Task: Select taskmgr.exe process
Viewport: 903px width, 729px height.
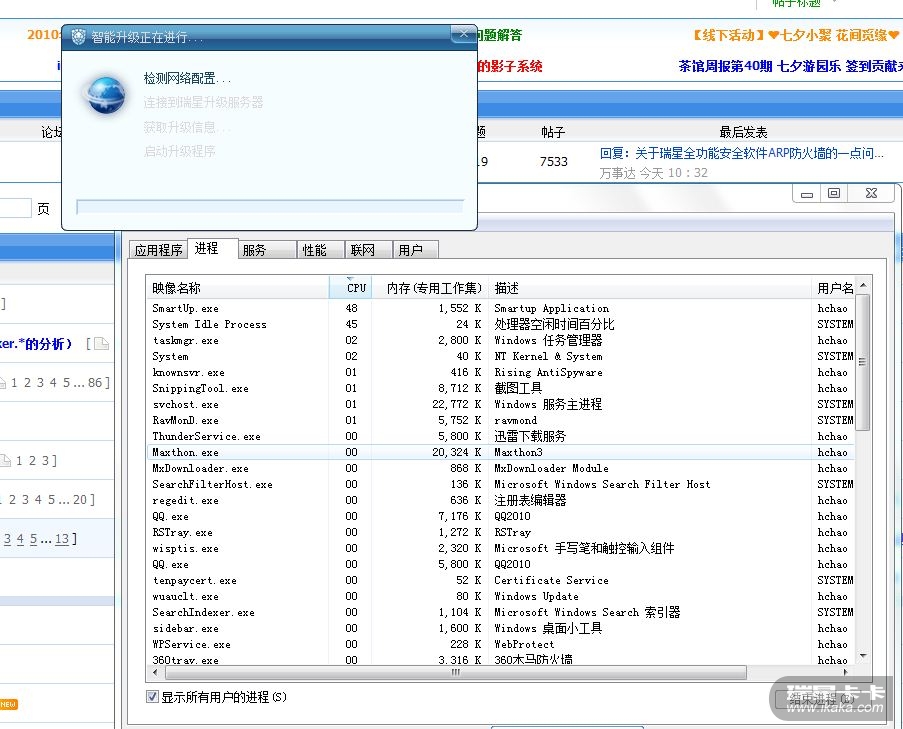Action: [x=501, y=340]
